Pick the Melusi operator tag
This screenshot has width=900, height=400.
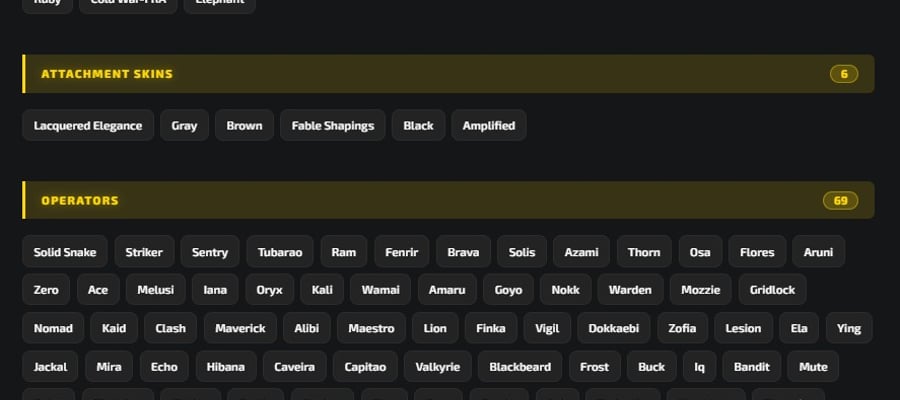click(x=156, y=290)
